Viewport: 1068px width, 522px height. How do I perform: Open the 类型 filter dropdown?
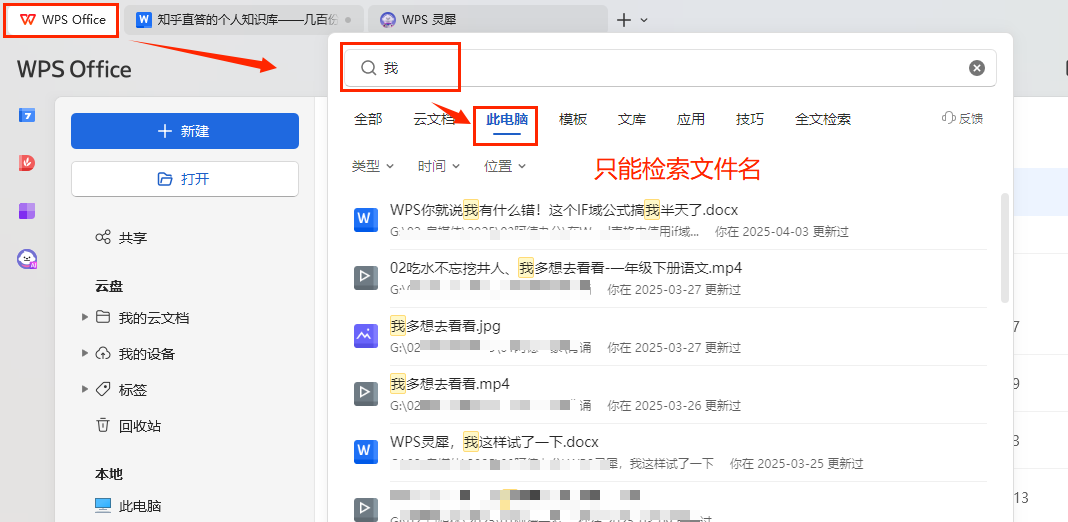pos(373,166)
